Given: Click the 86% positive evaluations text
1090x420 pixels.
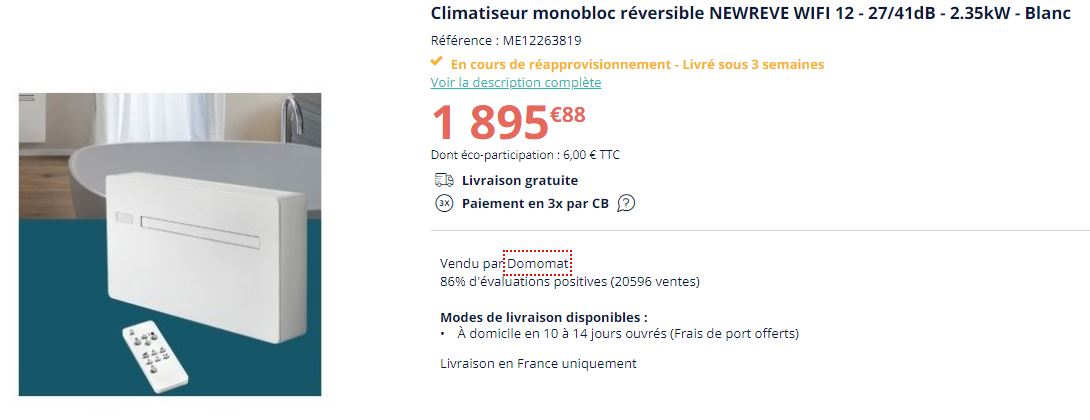Looking at the screenshot, I should (570, 282).
